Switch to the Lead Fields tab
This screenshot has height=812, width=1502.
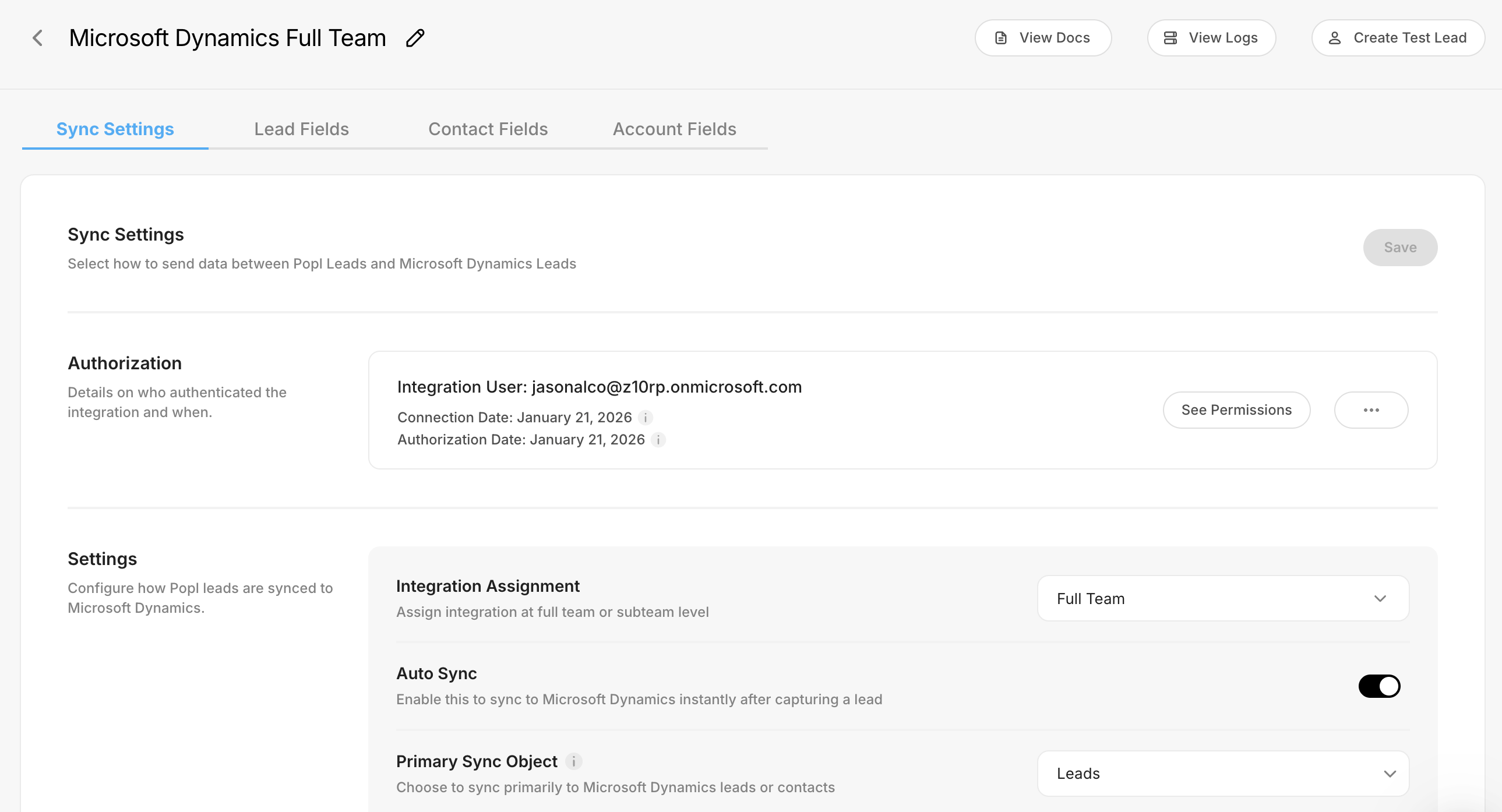click(x=301, y=129)
